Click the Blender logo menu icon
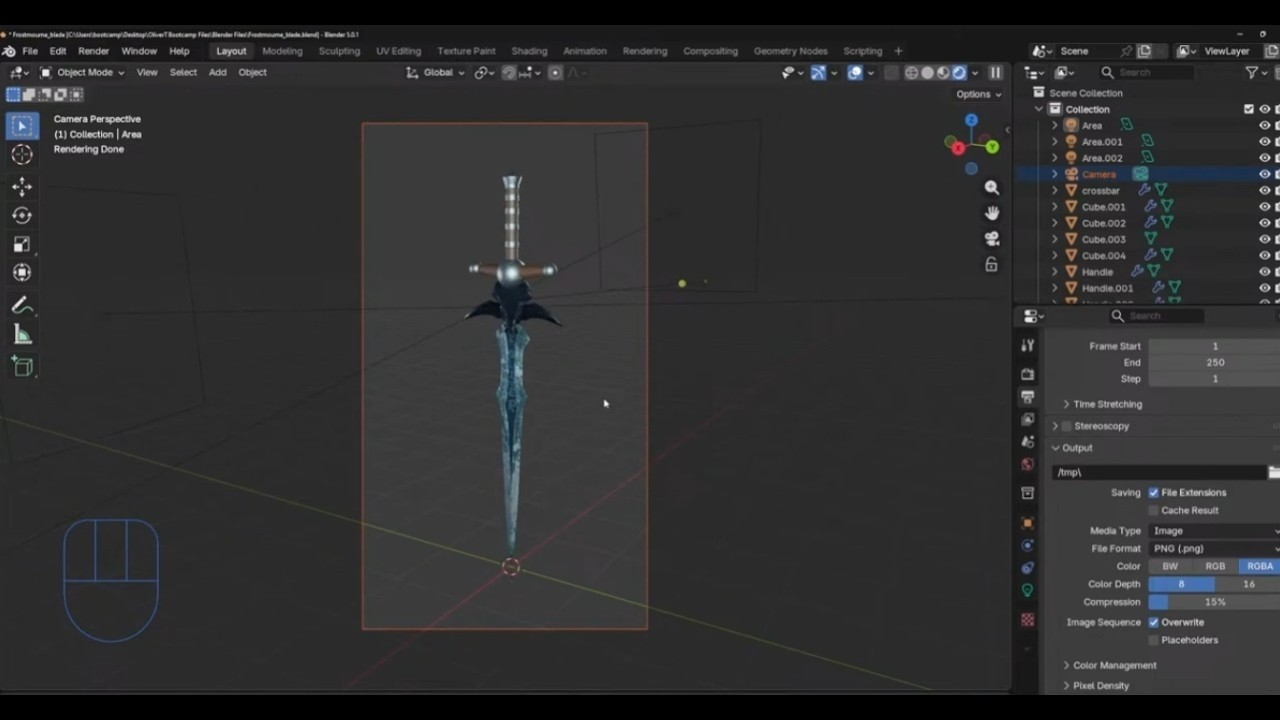Screen dimensions: 1280x720 (x=8, y=51)
